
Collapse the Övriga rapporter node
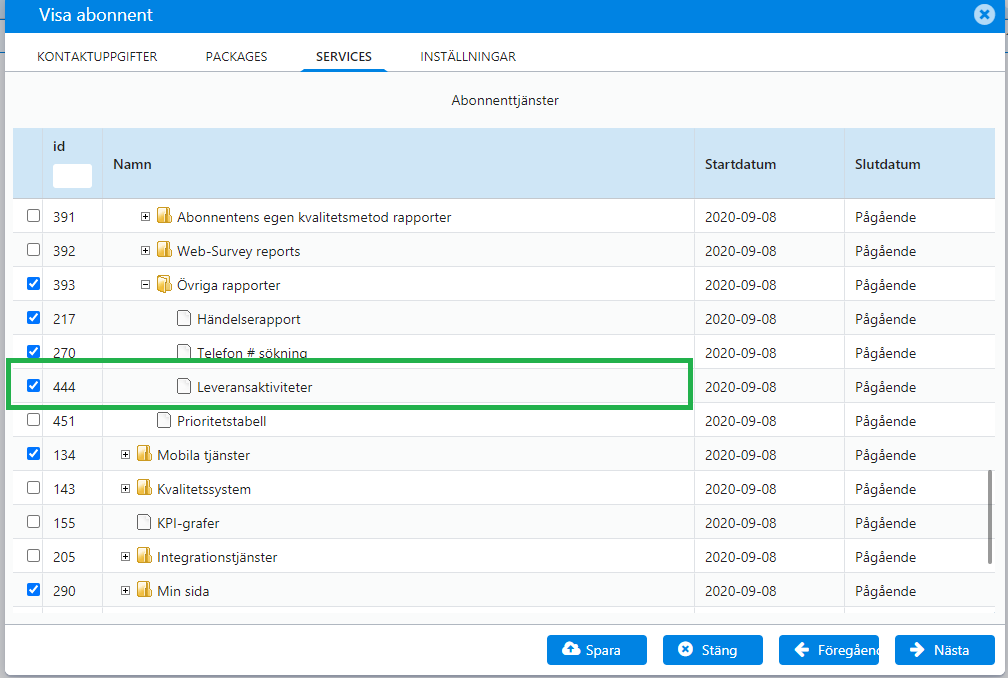click(145, 285)
